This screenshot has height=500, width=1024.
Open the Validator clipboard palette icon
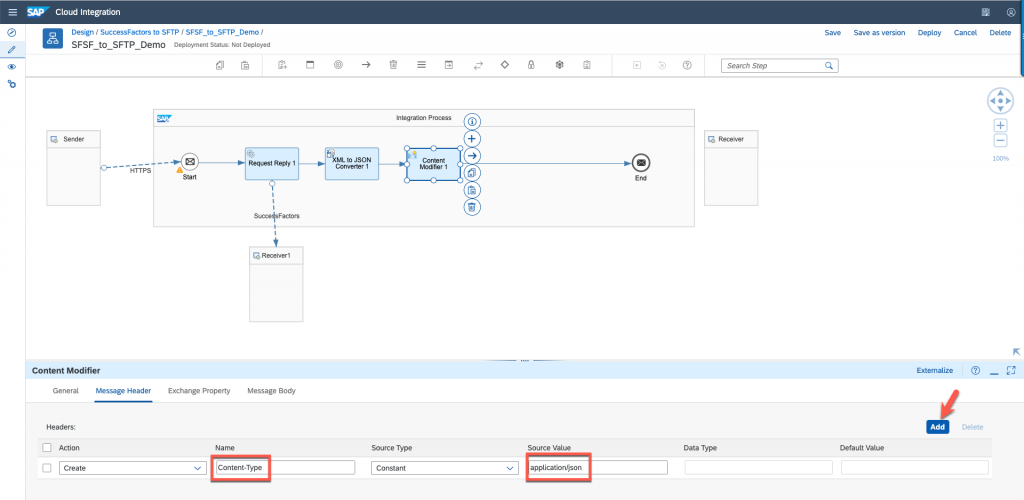(587, 65)
